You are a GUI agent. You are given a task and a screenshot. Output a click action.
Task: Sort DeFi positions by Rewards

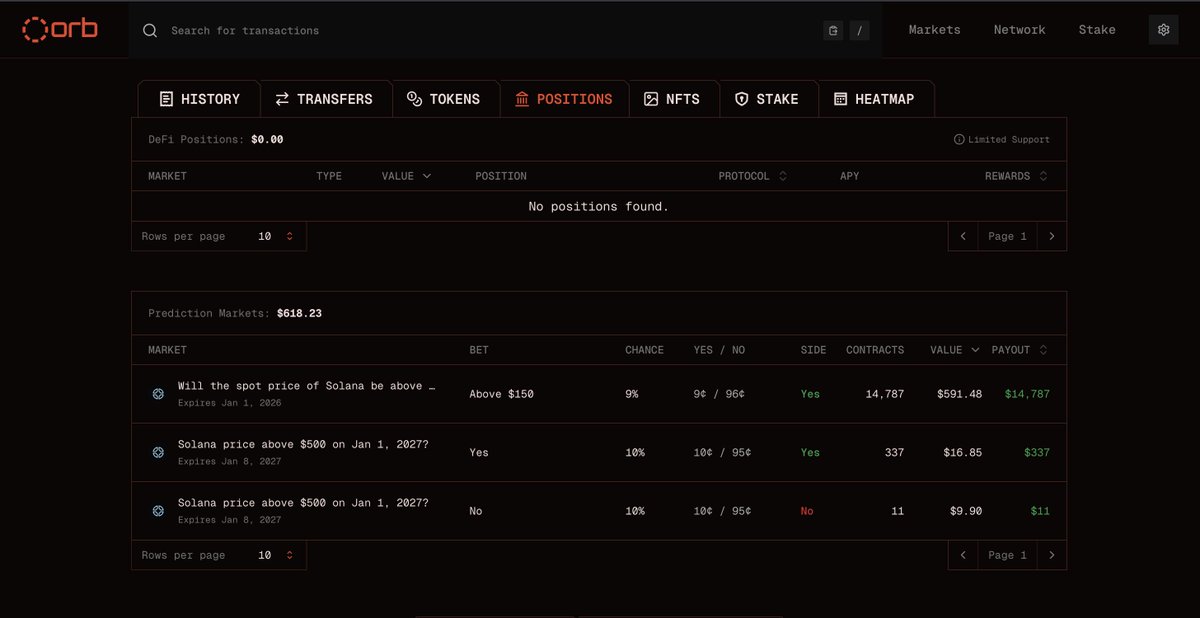coord(1016,176)
